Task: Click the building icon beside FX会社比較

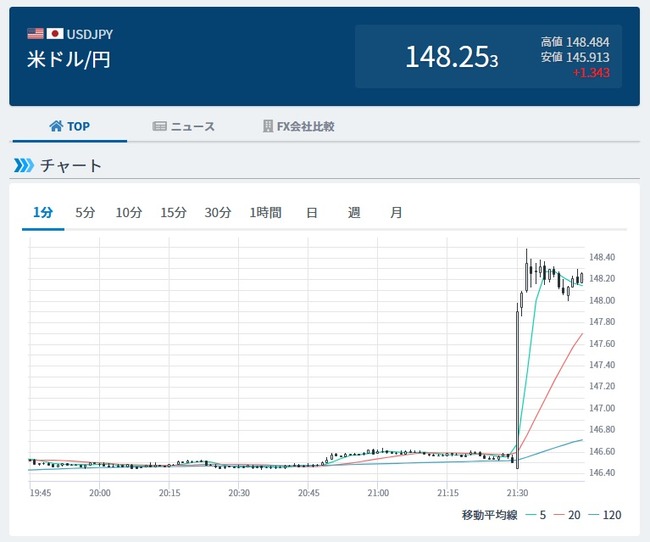Action: click(268, 127)
